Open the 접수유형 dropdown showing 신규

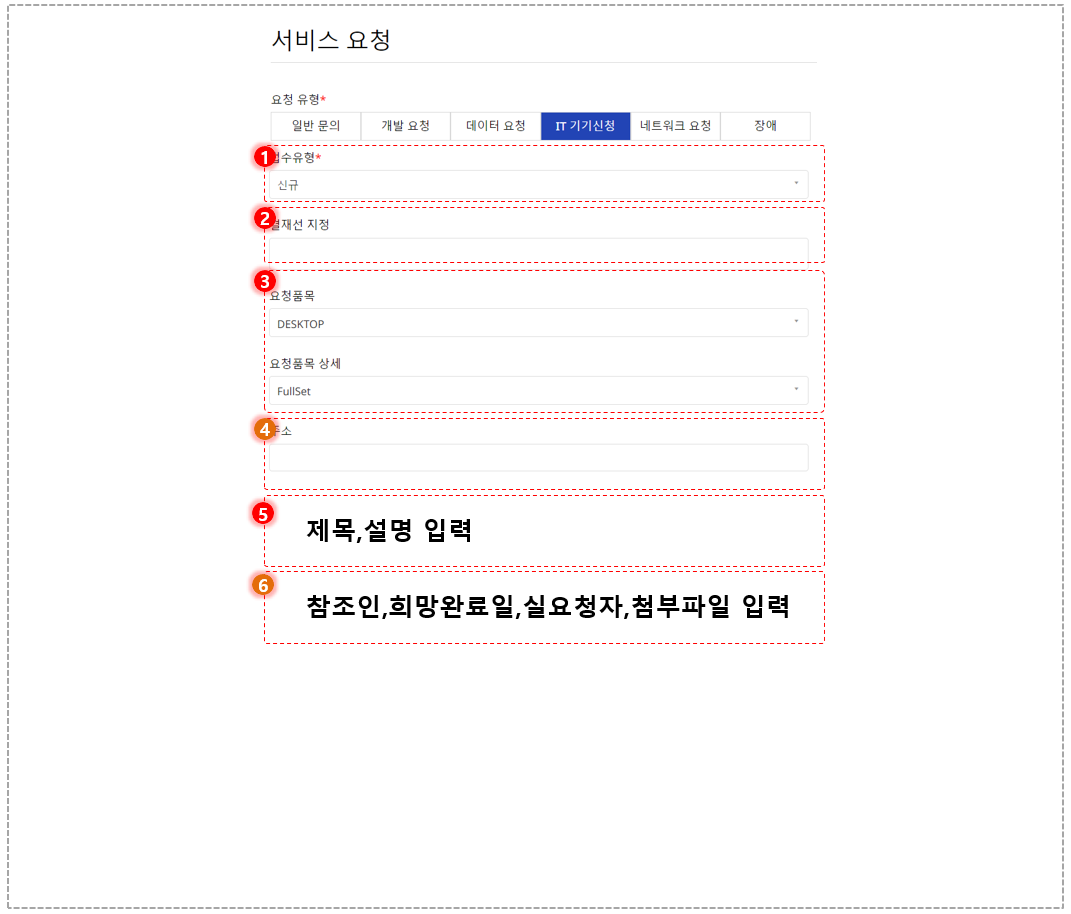pyautogui.click(x=538, y=184)
